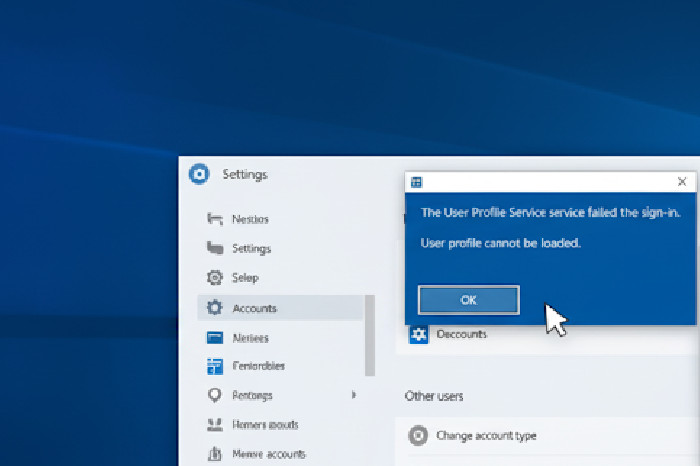Click the blue window icon beside Nieriees
The height and width of the screenshot is (466, 700).
(x=215, y=338)
